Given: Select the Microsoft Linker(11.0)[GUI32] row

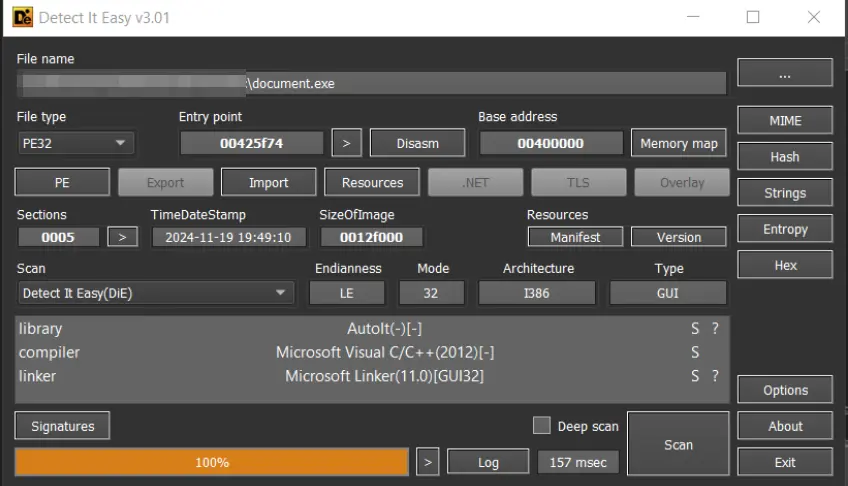Looking at the screenshot, I should pyautogui.click(x=372, y=376).
